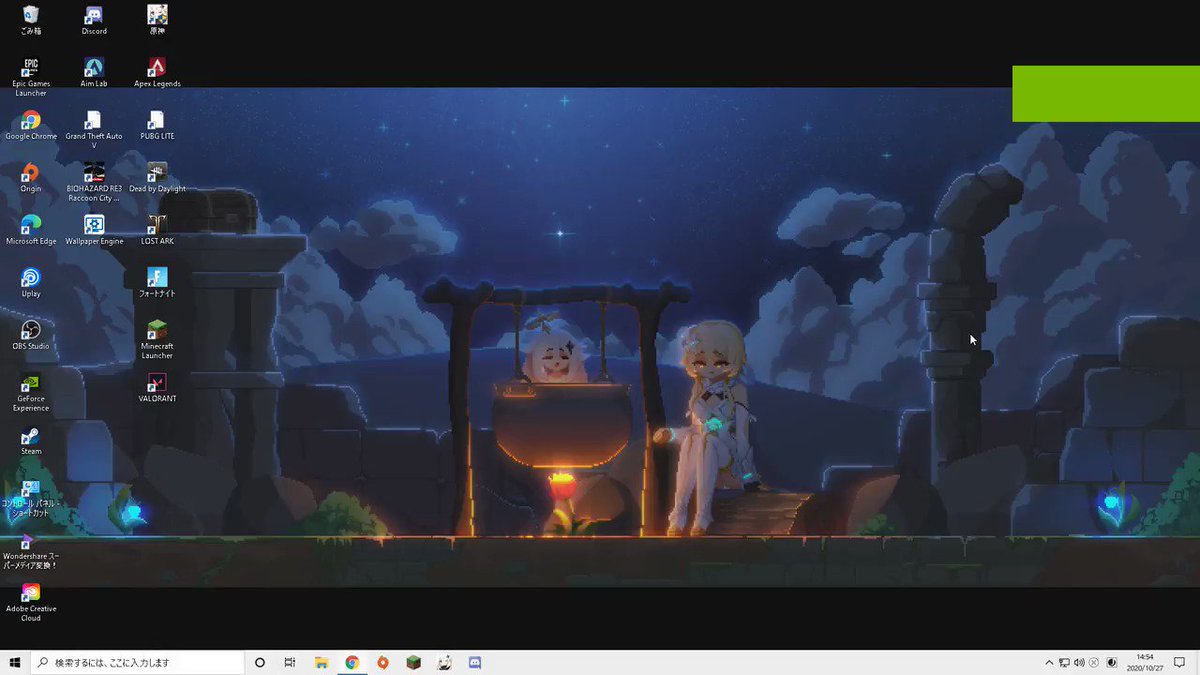
Task: Select the Aim Lab desktop icon
Action: point(94,73)
